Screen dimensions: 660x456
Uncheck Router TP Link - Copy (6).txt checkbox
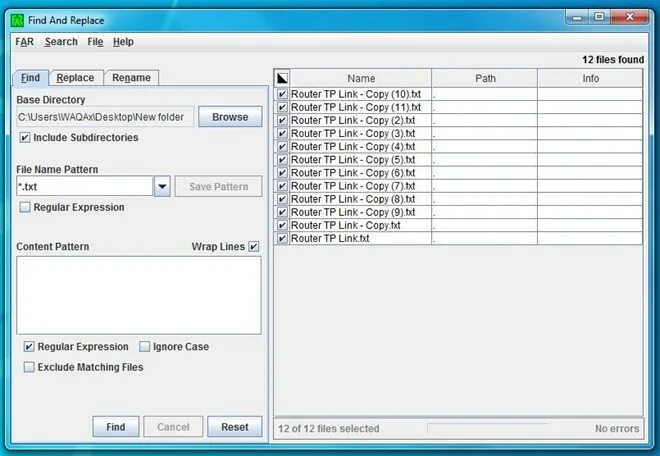point(282,173)
